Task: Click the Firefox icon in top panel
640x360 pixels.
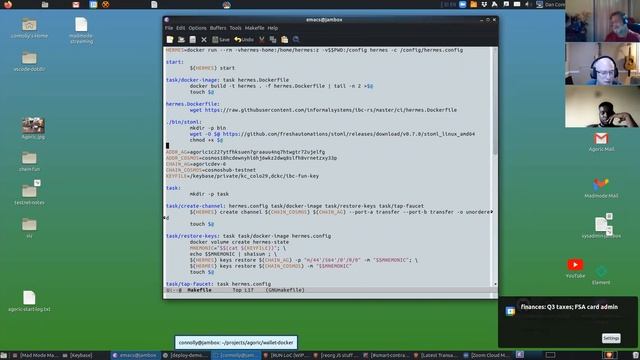Action: point(8,4)
